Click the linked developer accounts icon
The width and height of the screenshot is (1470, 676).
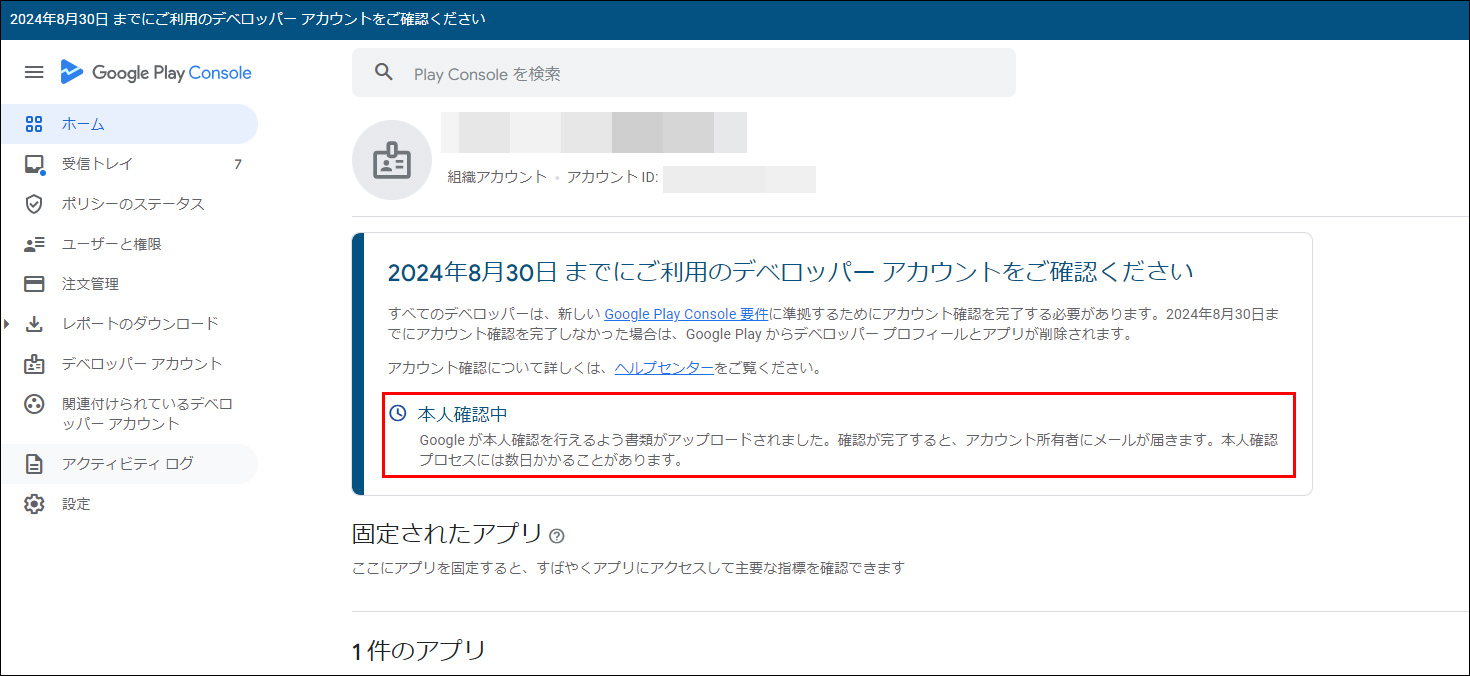tap(34, 404)
